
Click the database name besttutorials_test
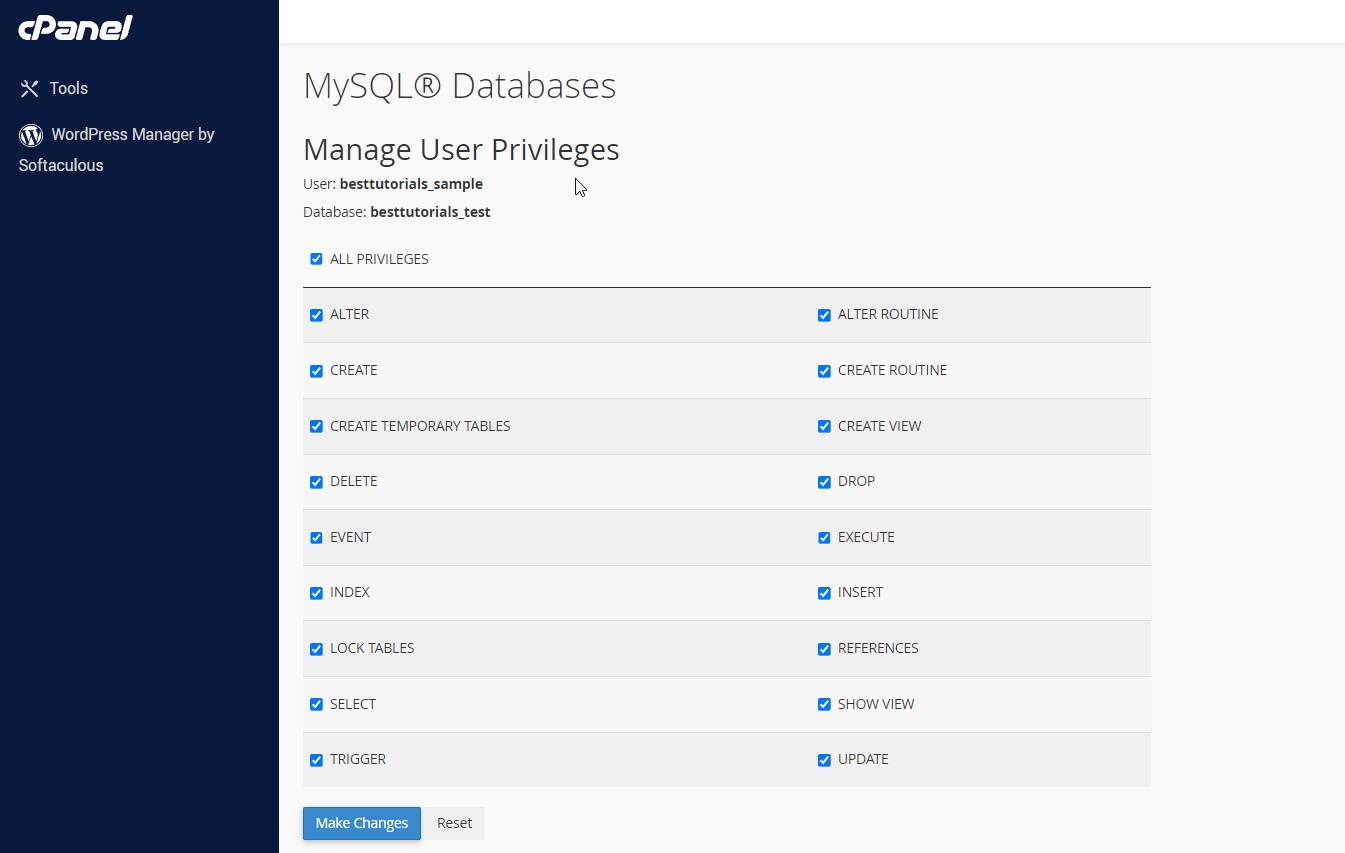pyautogui.click(x=430, y=212)
